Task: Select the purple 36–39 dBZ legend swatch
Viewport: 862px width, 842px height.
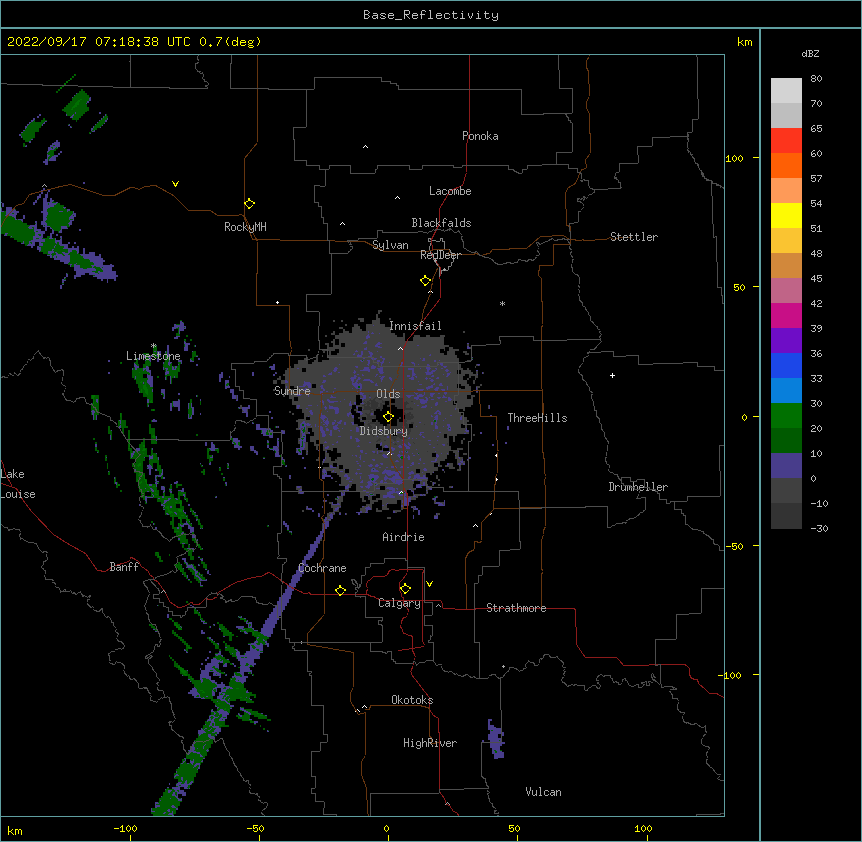Action: 786,341
